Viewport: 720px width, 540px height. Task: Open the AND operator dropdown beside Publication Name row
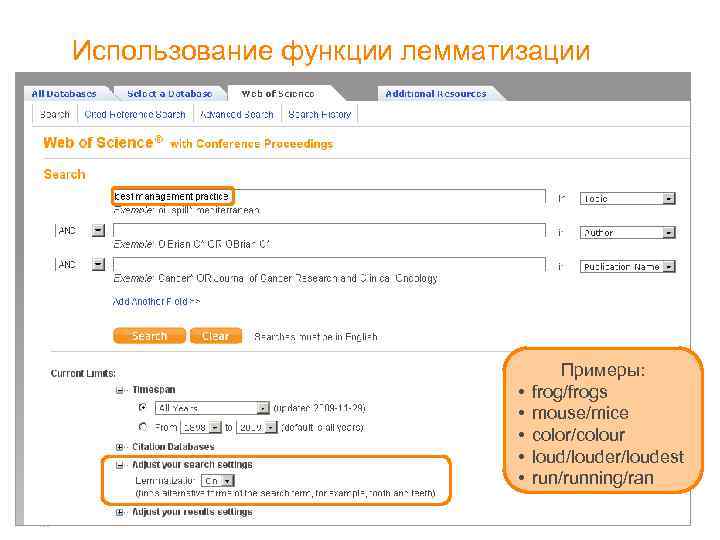pyautogui.click(x=80, y=264)
